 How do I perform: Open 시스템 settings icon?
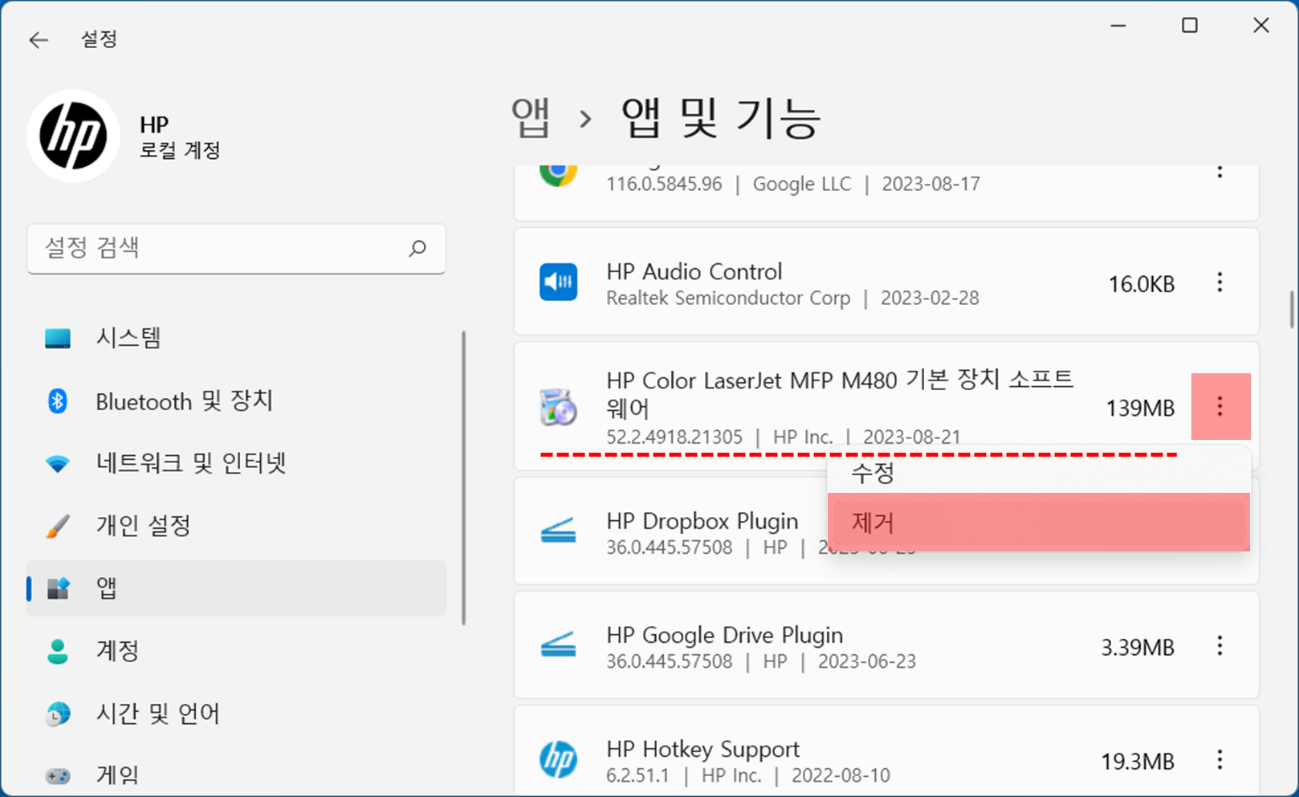[x=58, y=338]
